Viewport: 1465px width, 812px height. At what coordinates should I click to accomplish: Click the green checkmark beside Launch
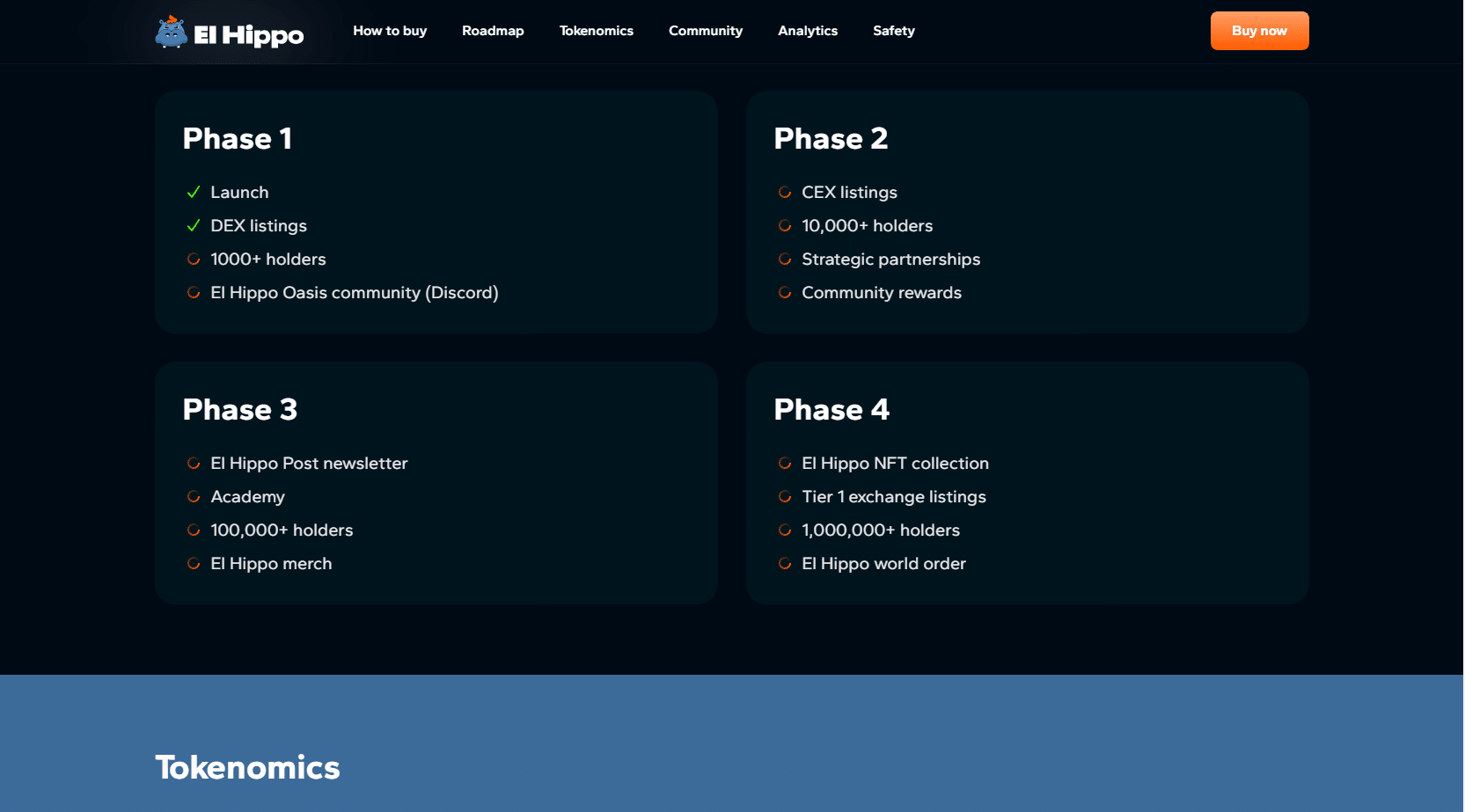click(194, 192)
